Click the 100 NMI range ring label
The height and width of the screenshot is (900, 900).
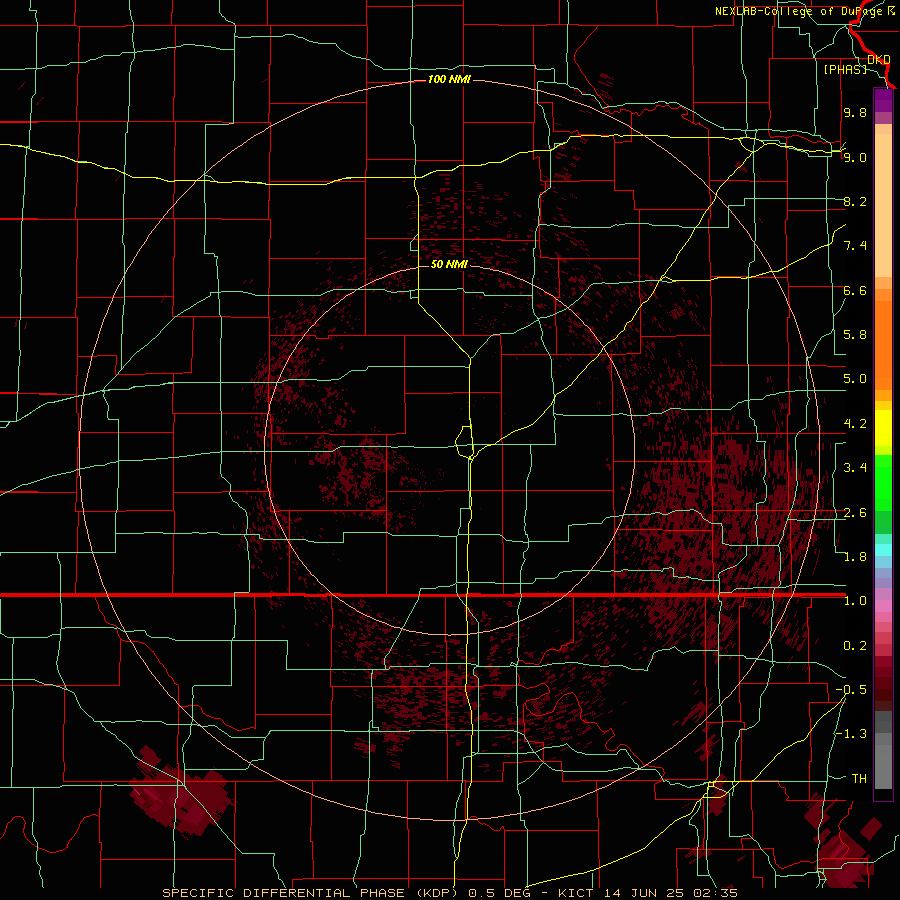tap(449, 79)
